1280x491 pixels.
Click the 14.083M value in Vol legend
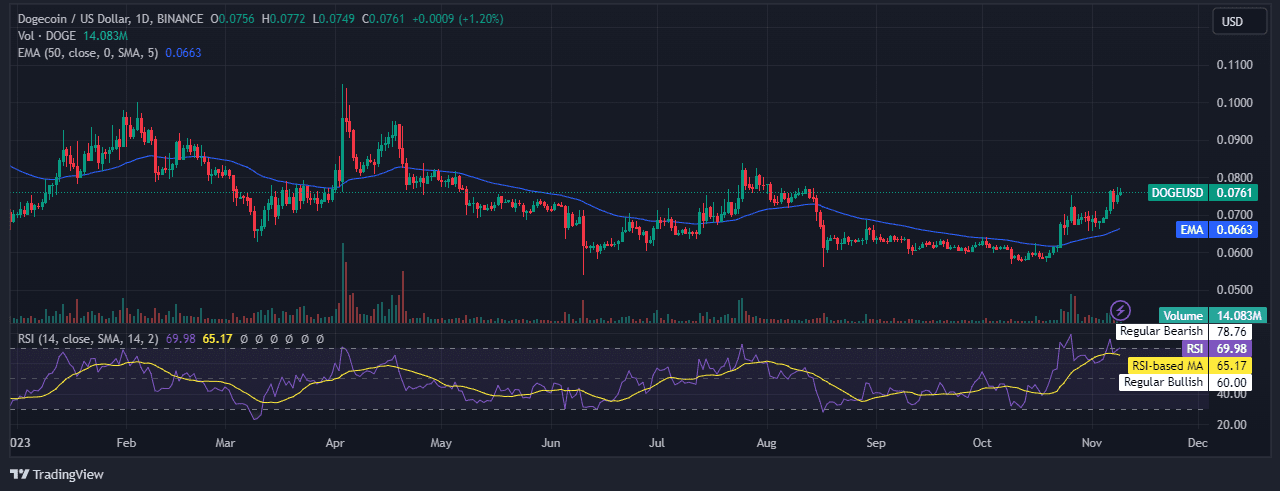[x=104, y=34]
